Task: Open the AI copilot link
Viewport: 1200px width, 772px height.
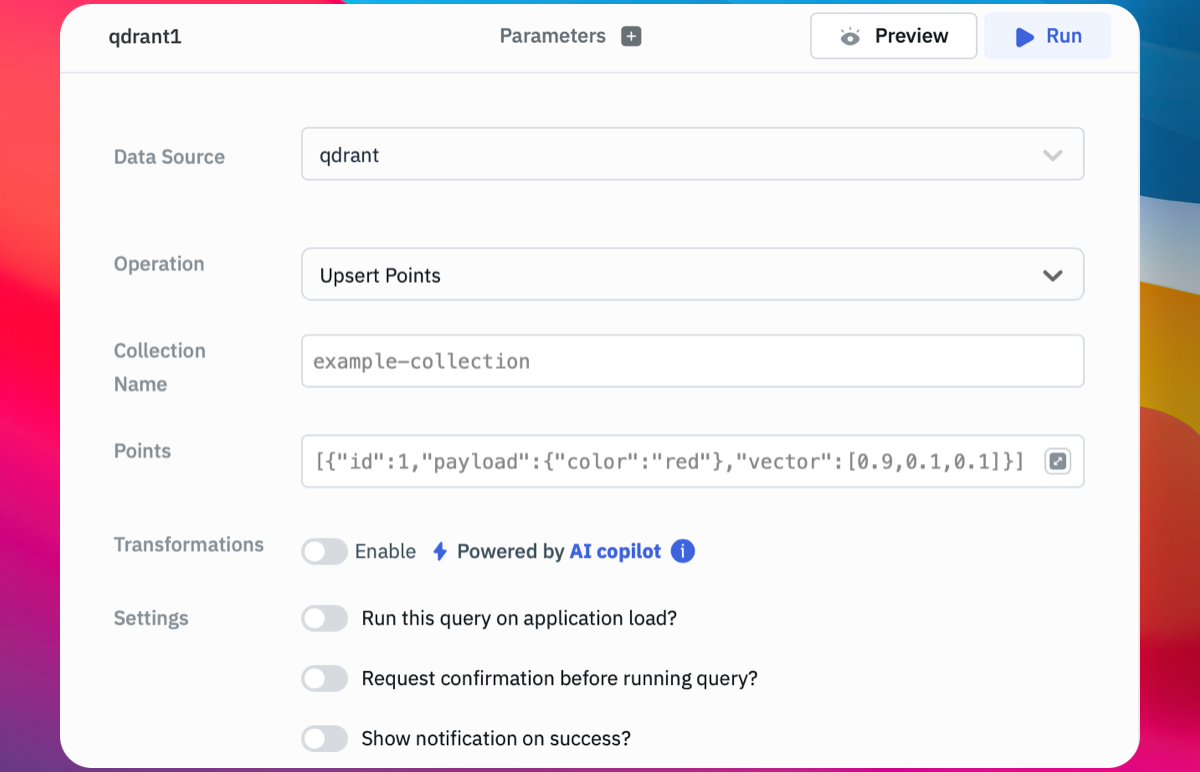Action: tap(615, 551)
